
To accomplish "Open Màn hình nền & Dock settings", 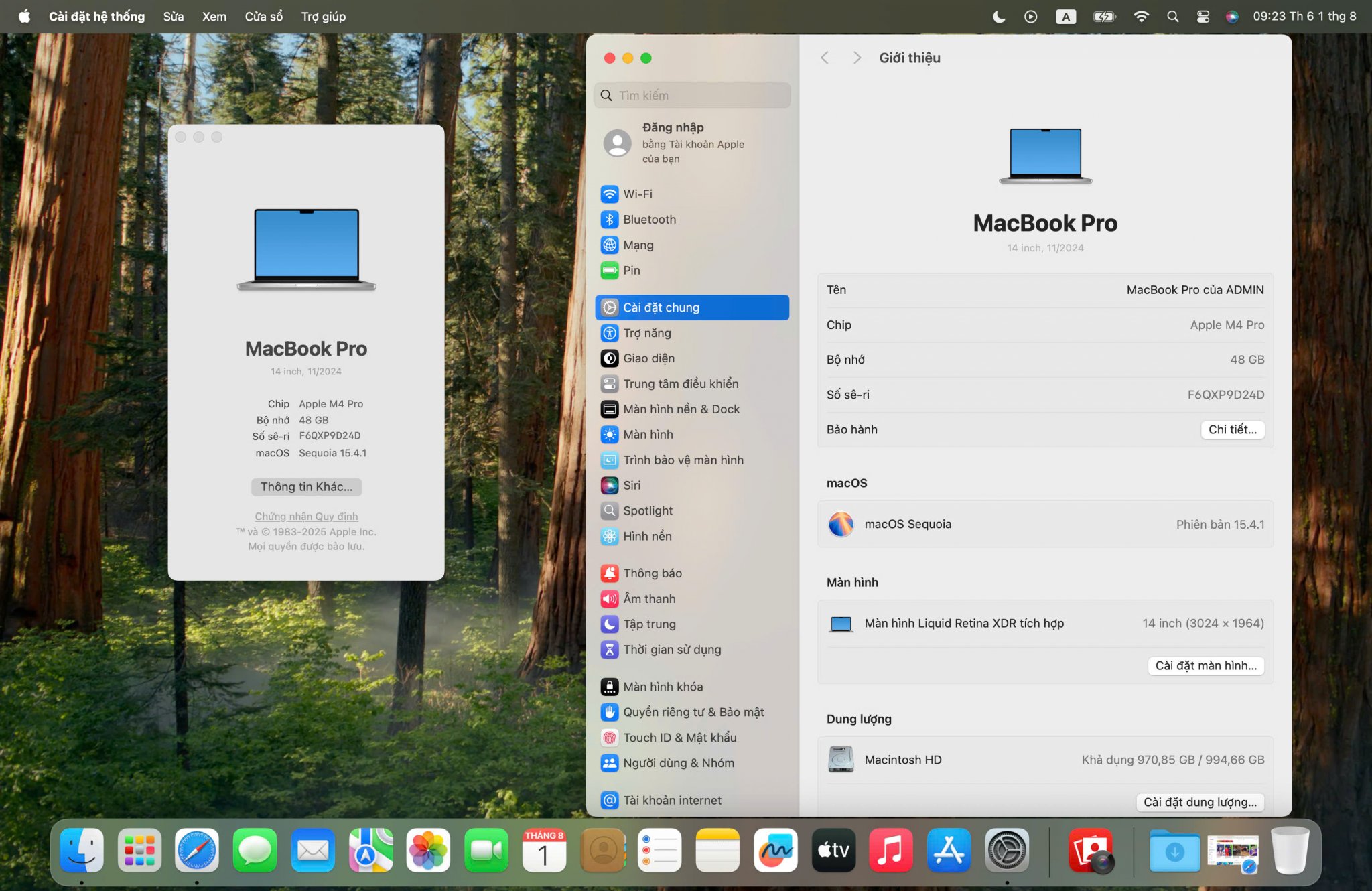I will coord(692,409).
